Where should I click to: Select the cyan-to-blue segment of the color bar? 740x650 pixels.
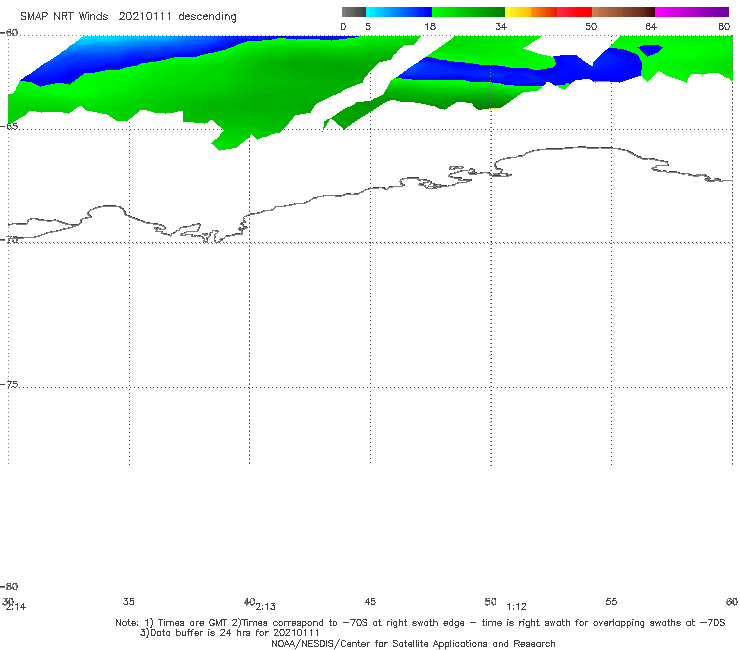[x=399, y=12]
